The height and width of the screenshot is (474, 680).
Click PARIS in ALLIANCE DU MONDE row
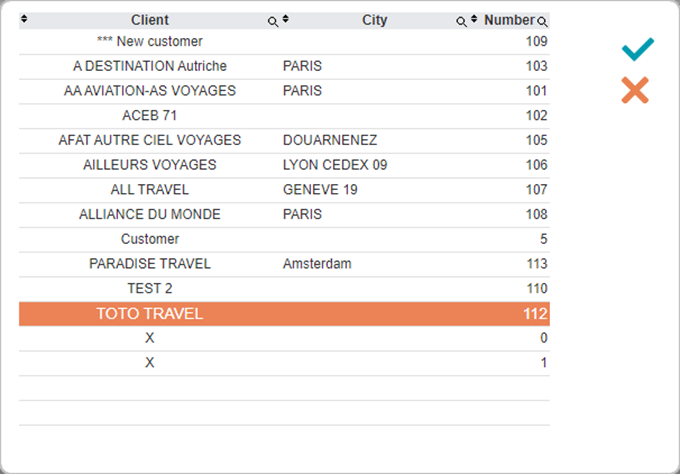(x=302, y=214)
